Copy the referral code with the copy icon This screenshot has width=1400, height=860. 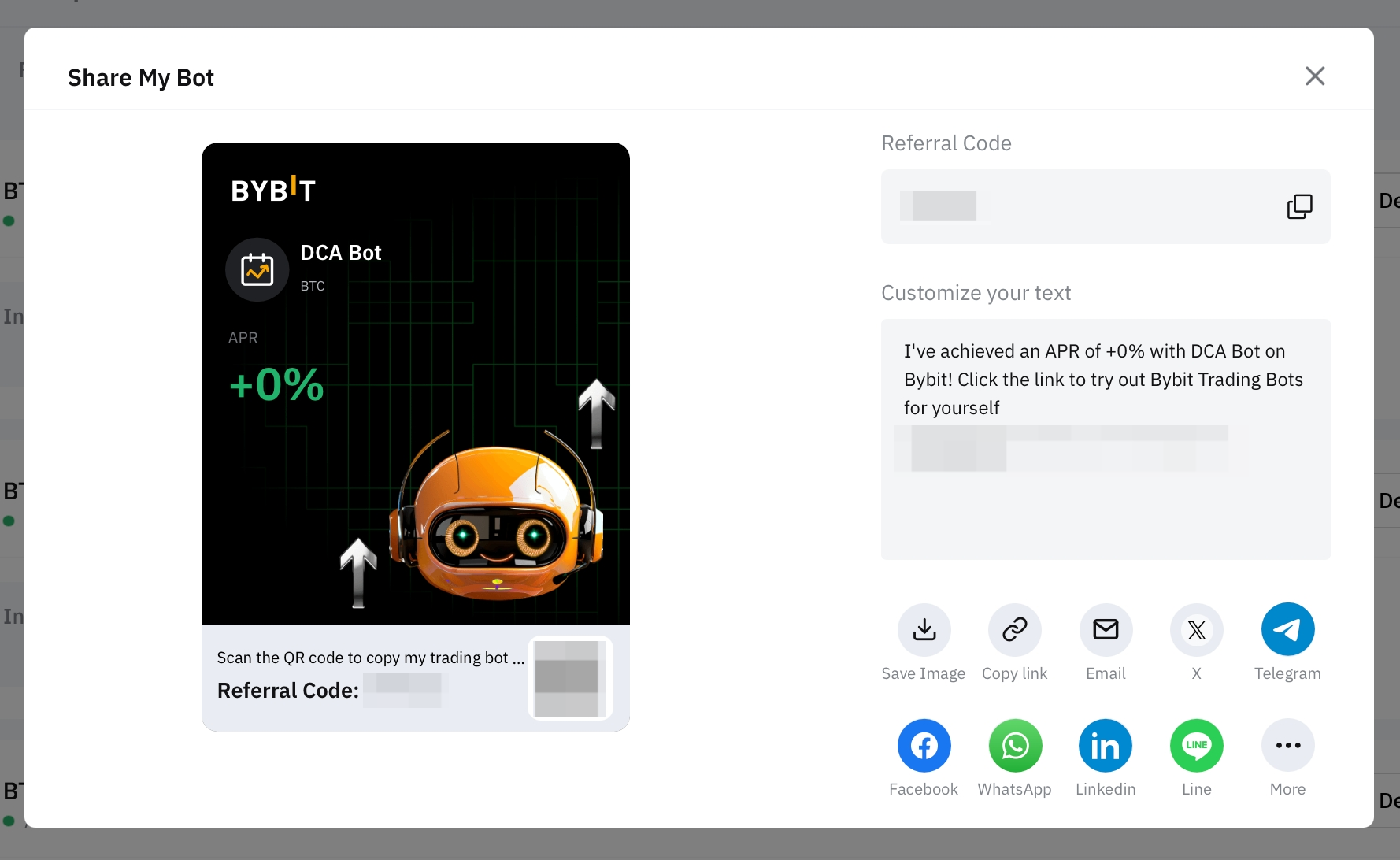(1299, 206)
